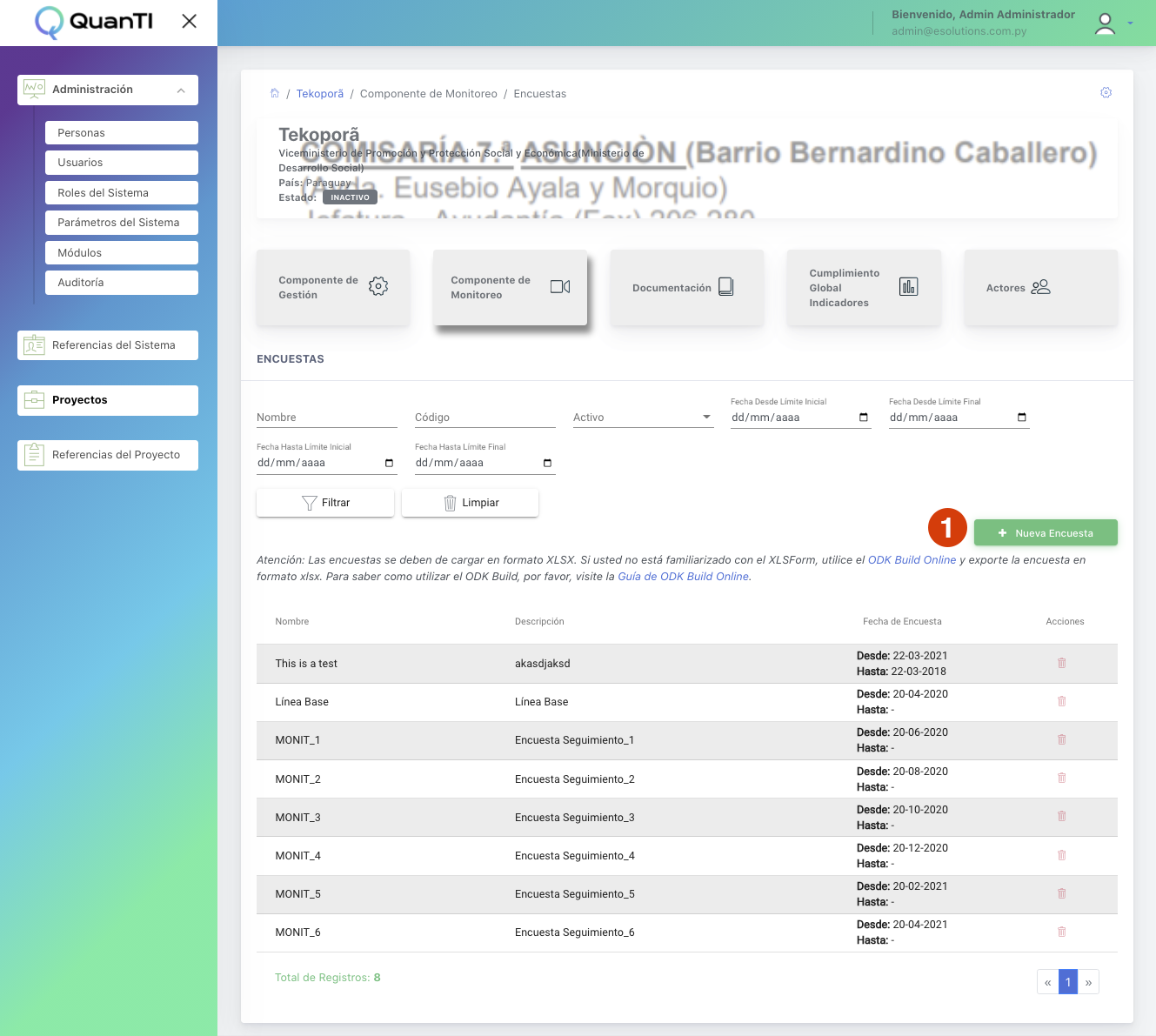Image resolution: width=1156 pixels, height=1036 pixels.
Task: Delete the MONIT_2 survey
Action: click(x=1062, y=778)
